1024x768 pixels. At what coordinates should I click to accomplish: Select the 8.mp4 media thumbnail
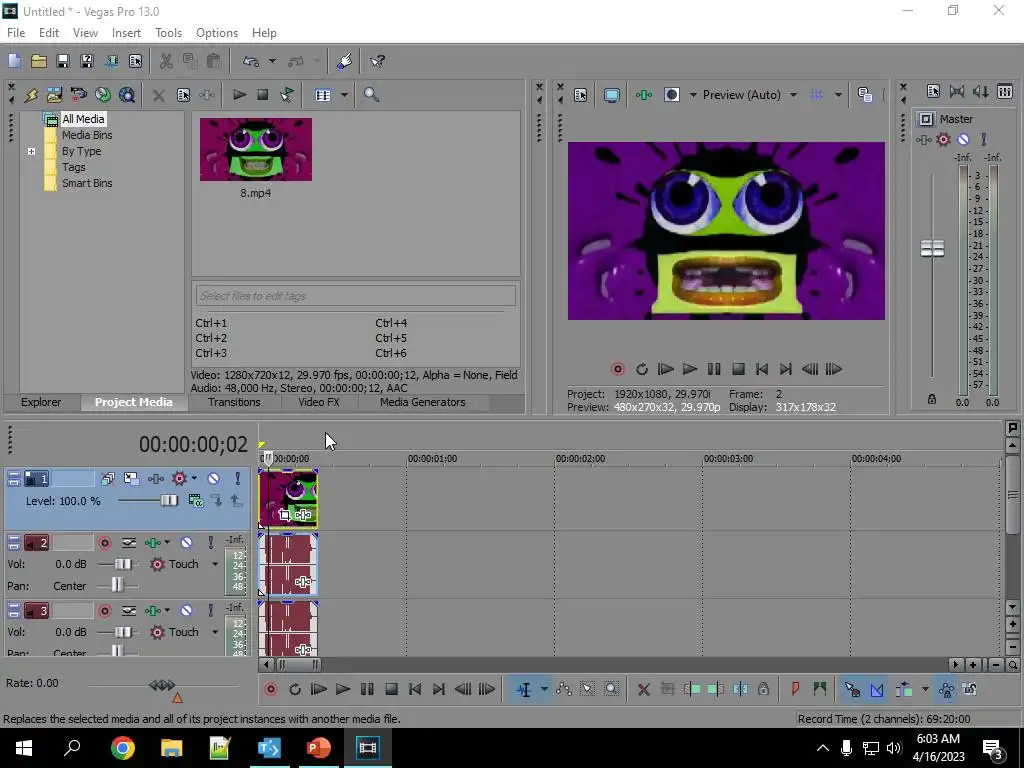point(256,150)
